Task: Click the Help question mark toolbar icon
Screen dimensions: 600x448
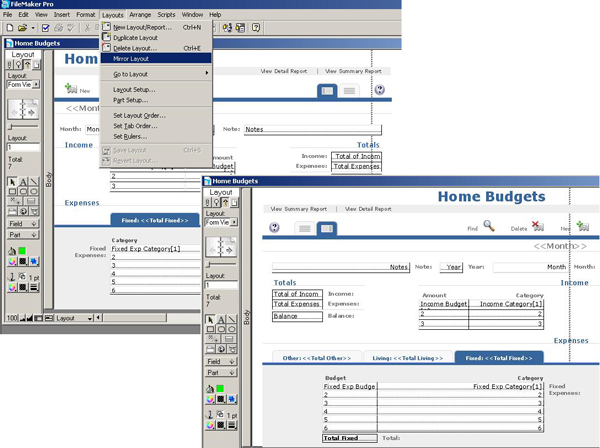Action: [x=256, y=28]
